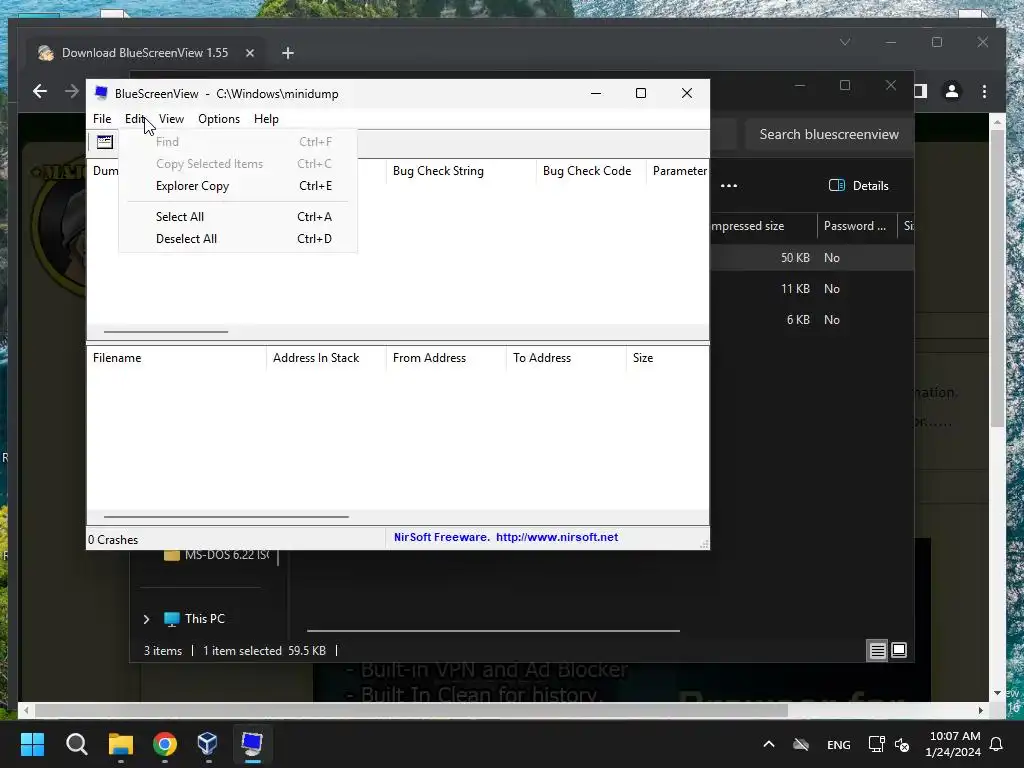Click the Password column header in Explorer
The image size is (1024, 768).
coord(856,226)
